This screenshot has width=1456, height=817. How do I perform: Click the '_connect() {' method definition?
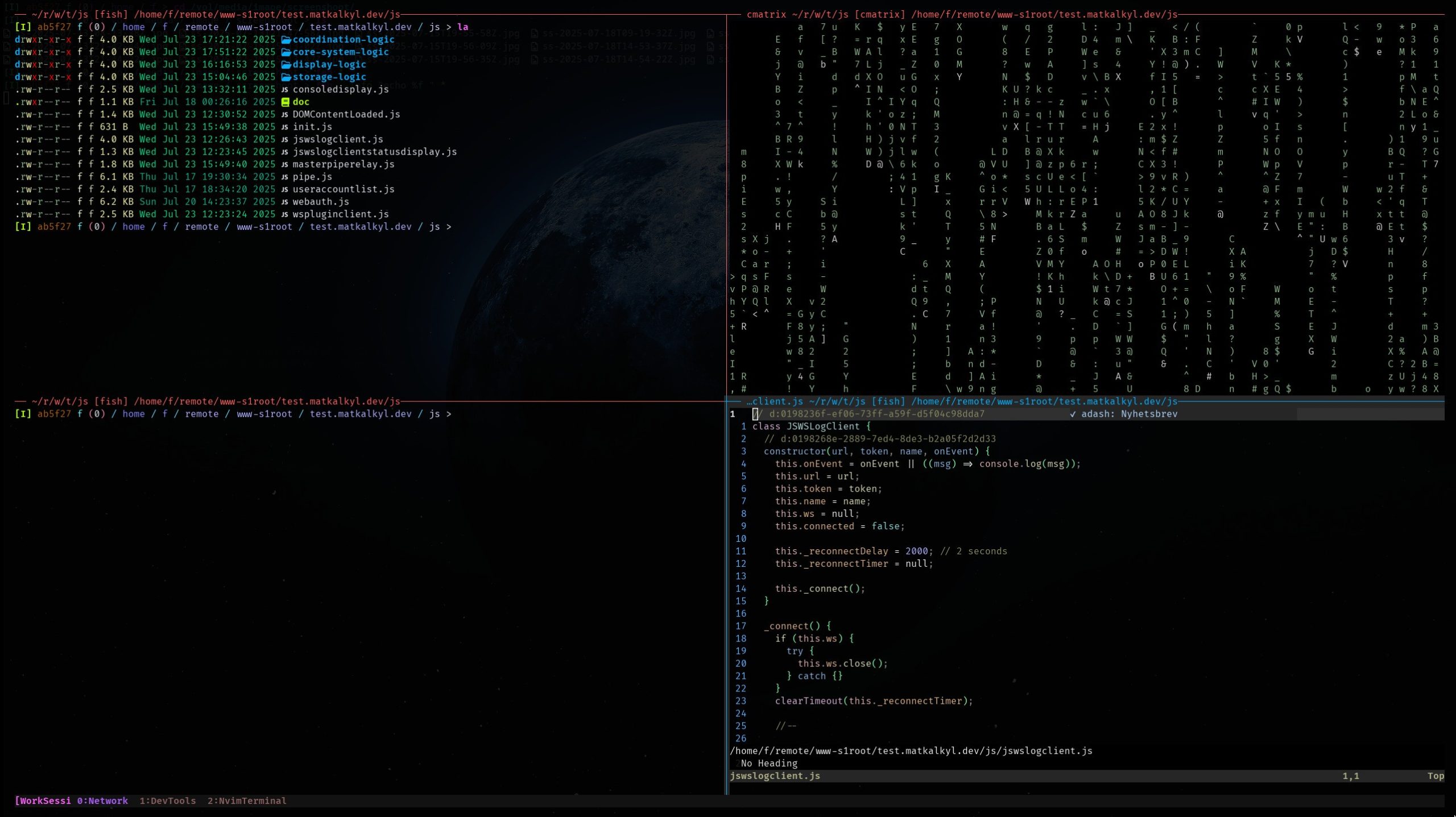pos(797,627)
